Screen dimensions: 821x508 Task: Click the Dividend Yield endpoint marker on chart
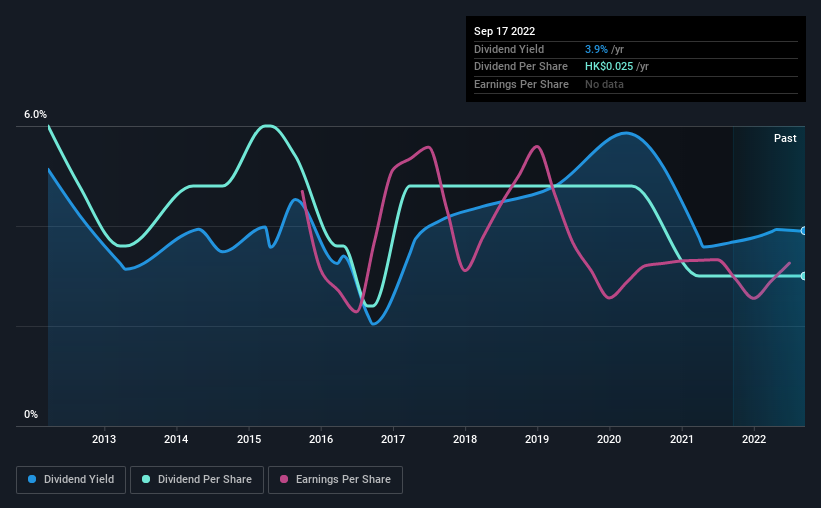coord(803,231)
